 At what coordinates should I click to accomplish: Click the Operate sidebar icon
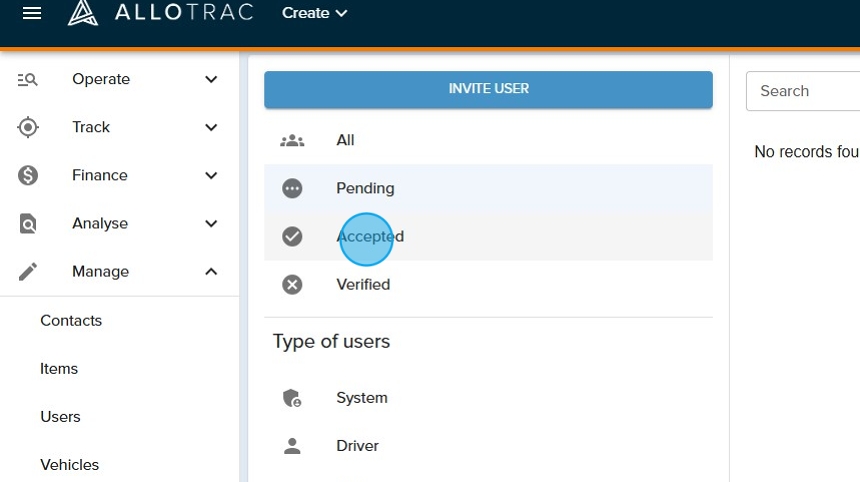pos(28,80)
